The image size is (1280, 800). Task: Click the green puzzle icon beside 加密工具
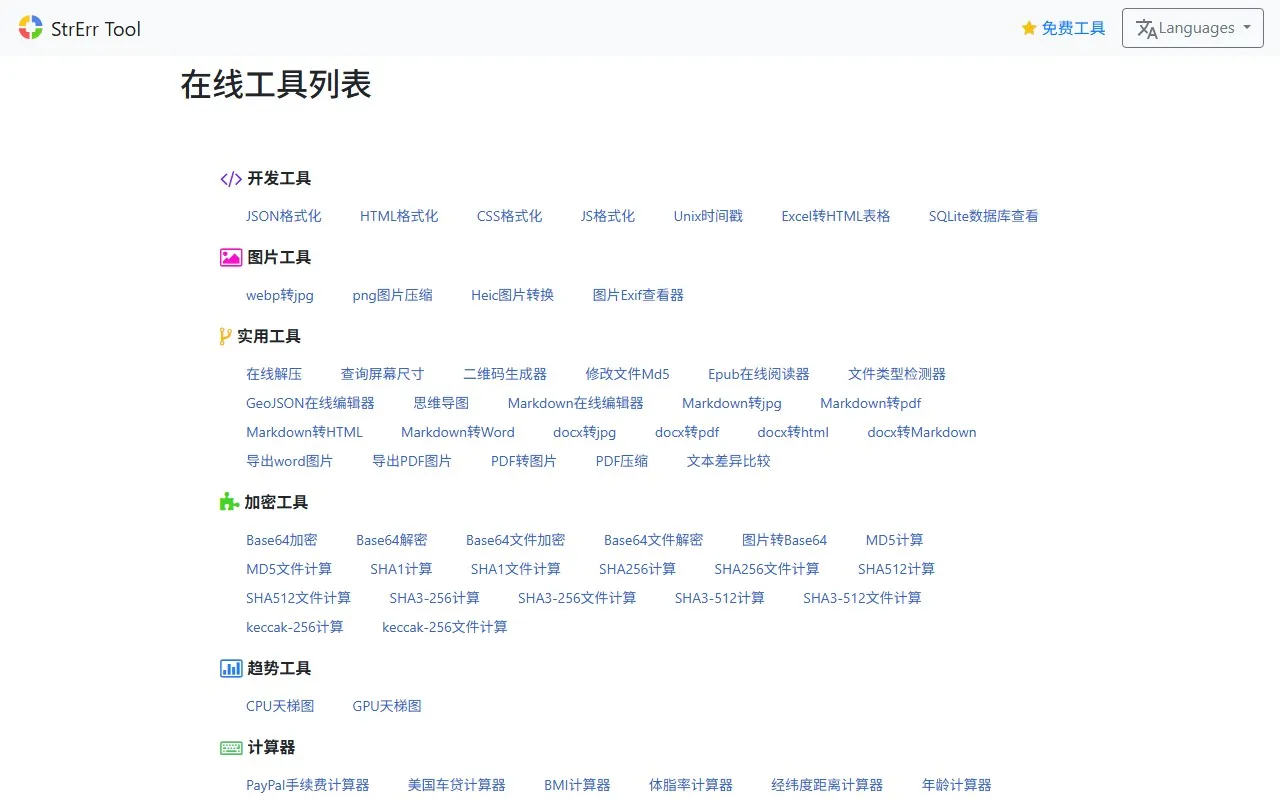[x=230, y=503]
